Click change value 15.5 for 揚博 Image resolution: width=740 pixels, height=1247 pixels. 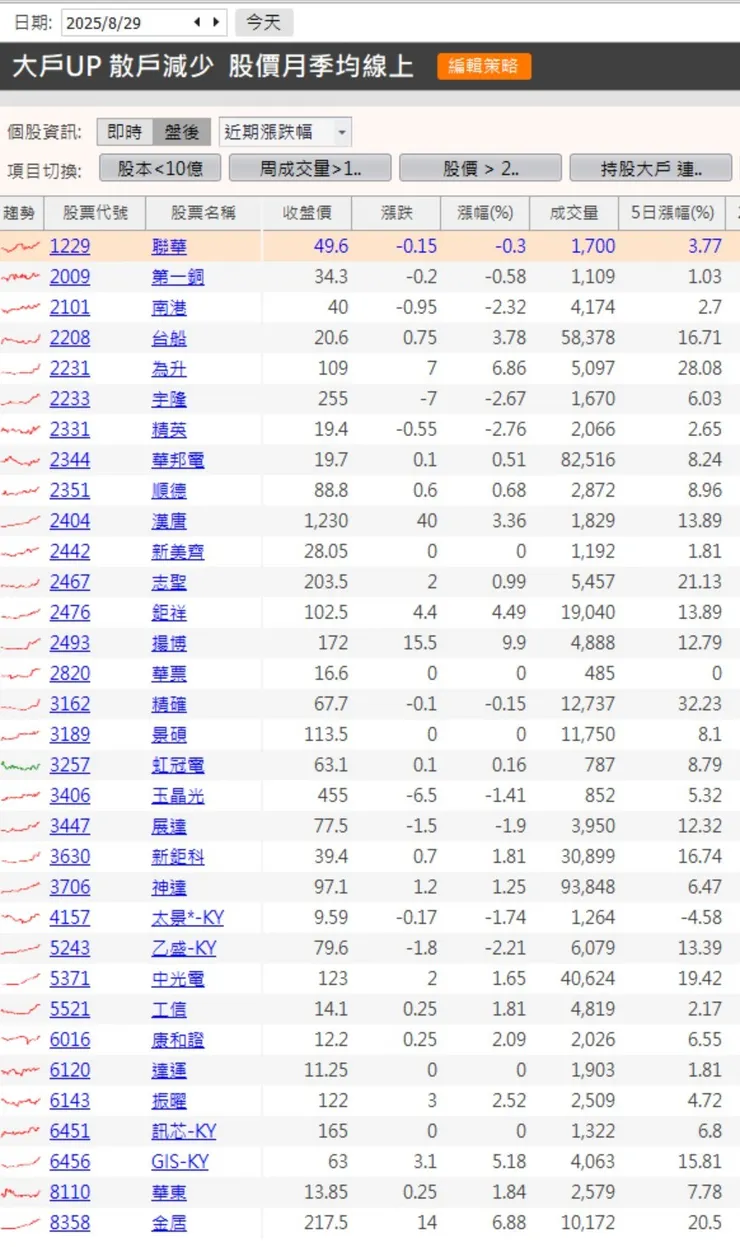419,643
